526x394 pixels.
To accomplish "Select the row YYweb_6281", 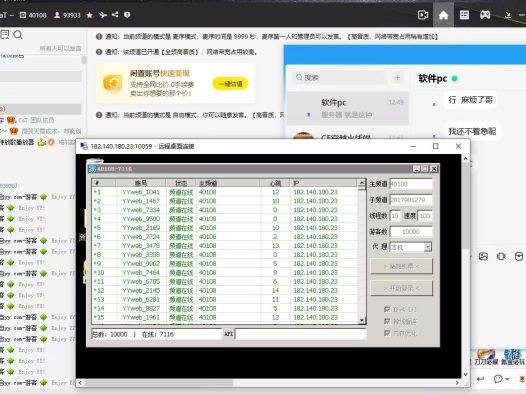I will tap(225, 299).
